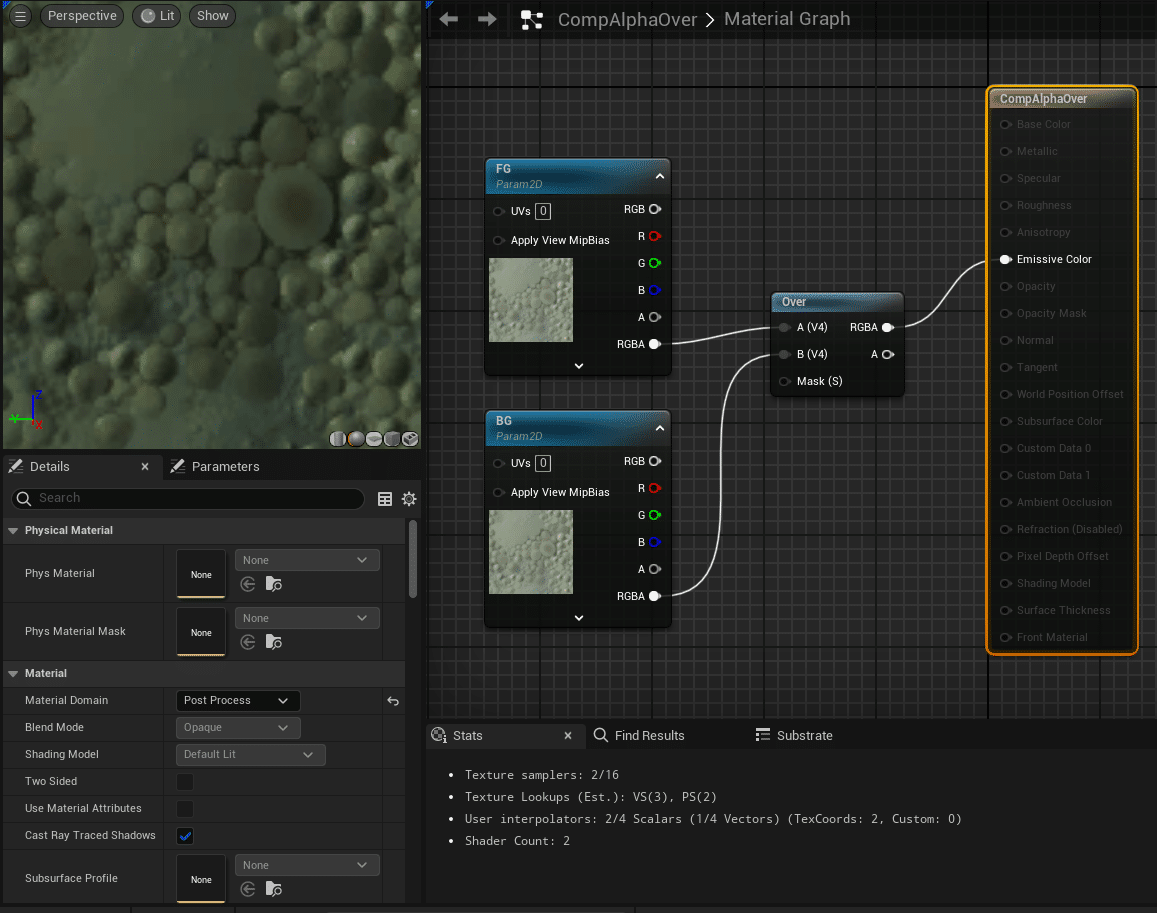Open the Material Domain dropdown
The image size is (1157, 913).
[x=237, y=701]
